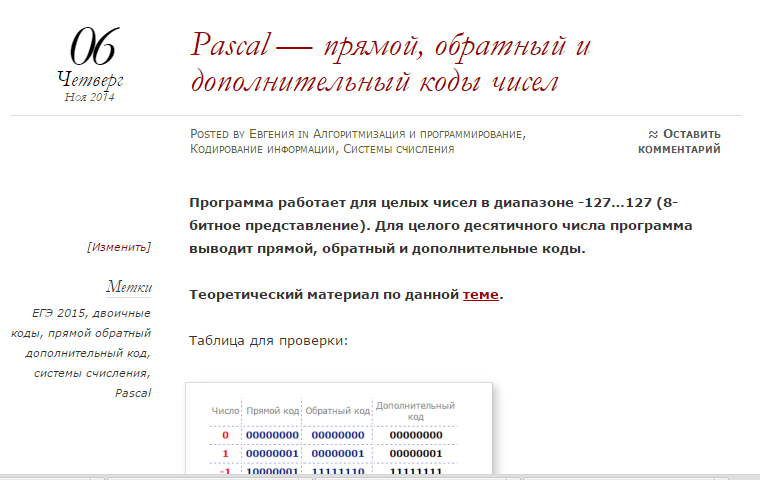This screenshot has height=480, width=760.
Task: Open Системы счисления category under the title
Action: pos(399,149)
